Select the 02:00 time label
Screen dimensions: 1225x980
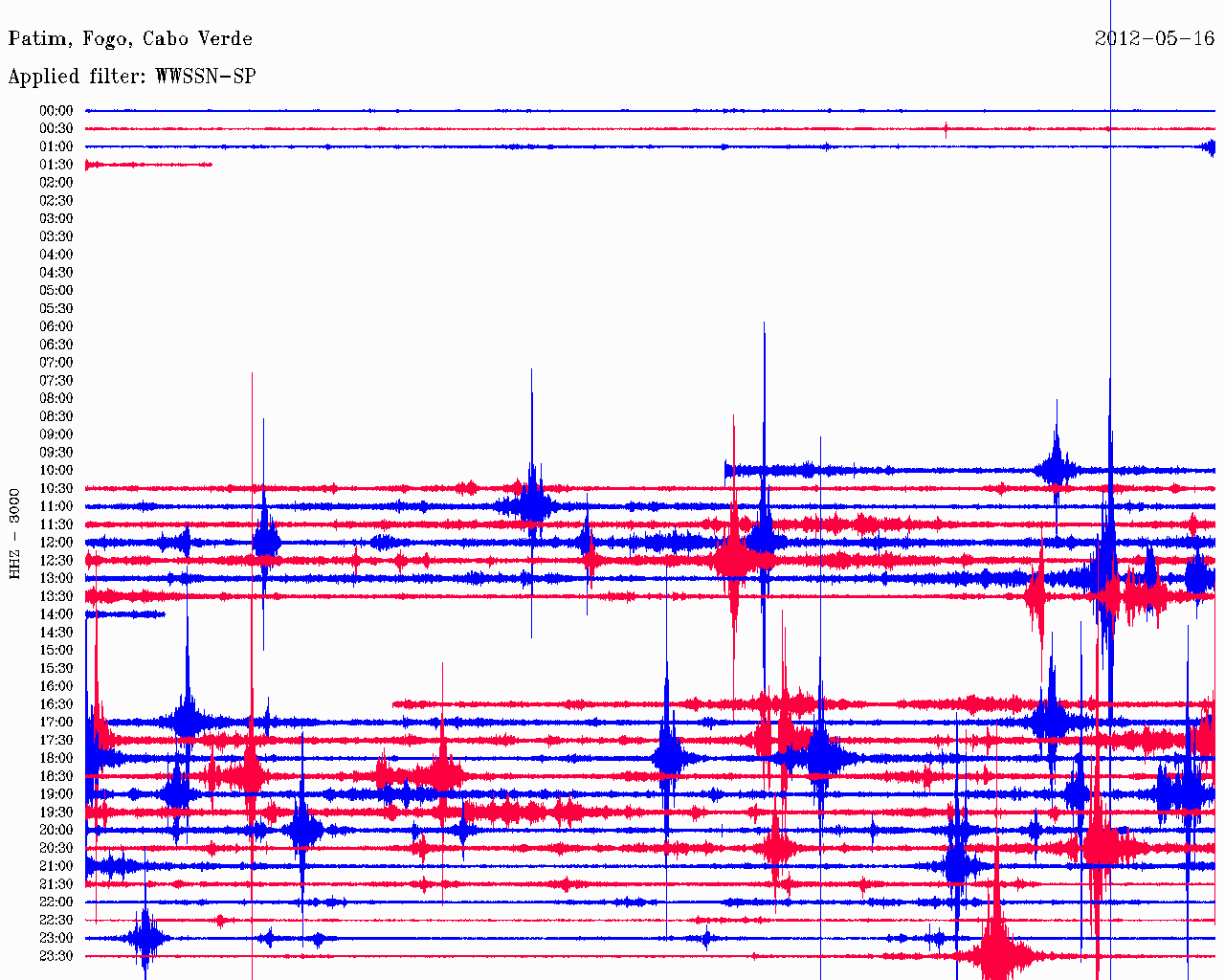(x=56, y=183)
